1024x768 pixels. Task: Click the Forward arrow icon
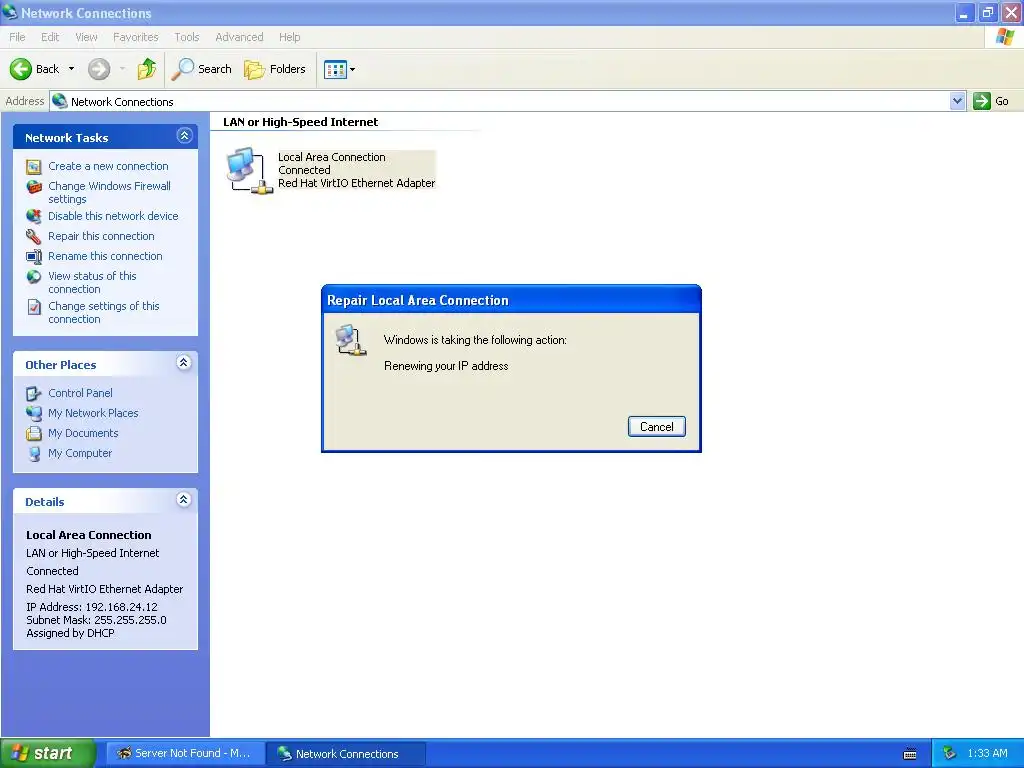click(x=99, y=69)
